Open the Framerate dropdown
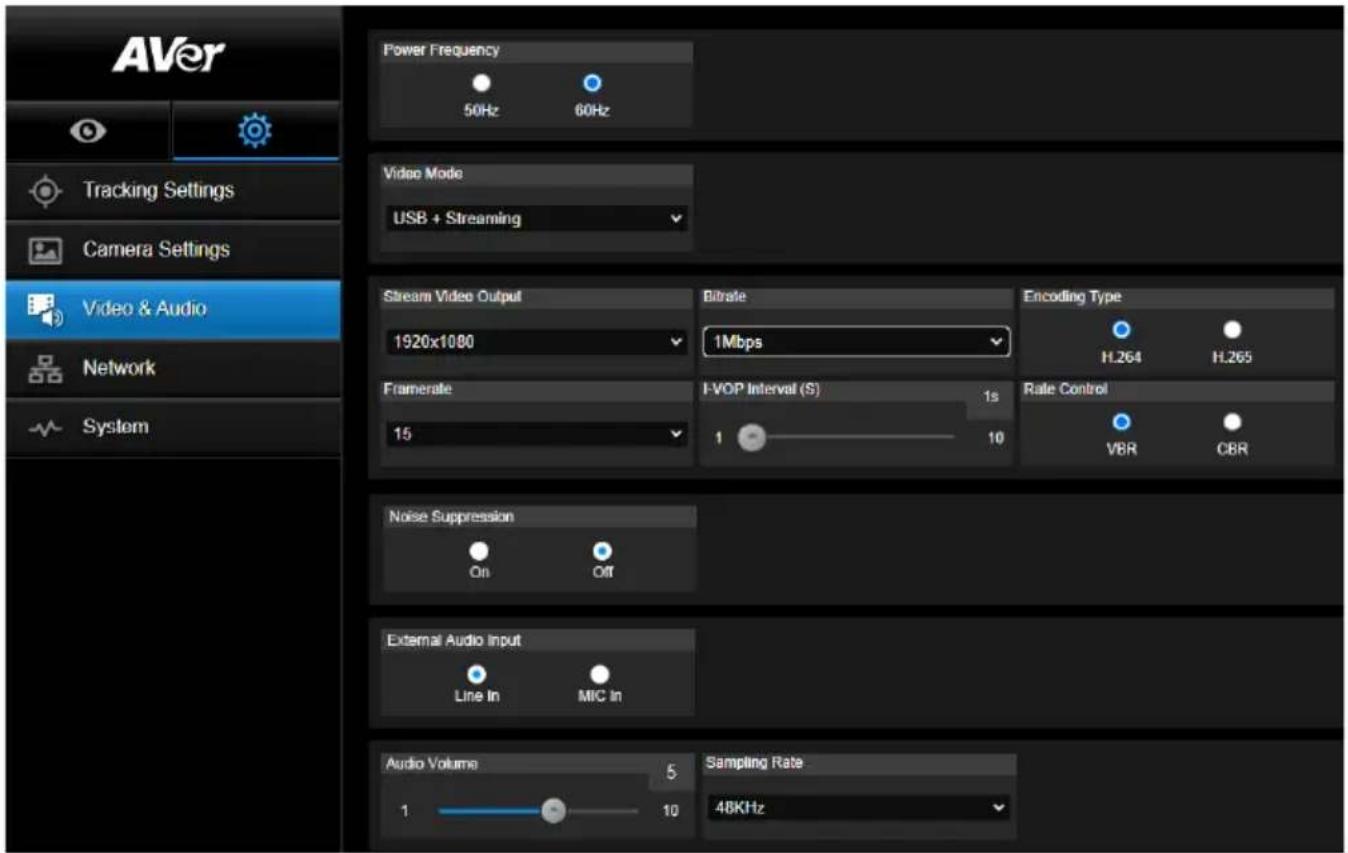 tap(536, 434)
